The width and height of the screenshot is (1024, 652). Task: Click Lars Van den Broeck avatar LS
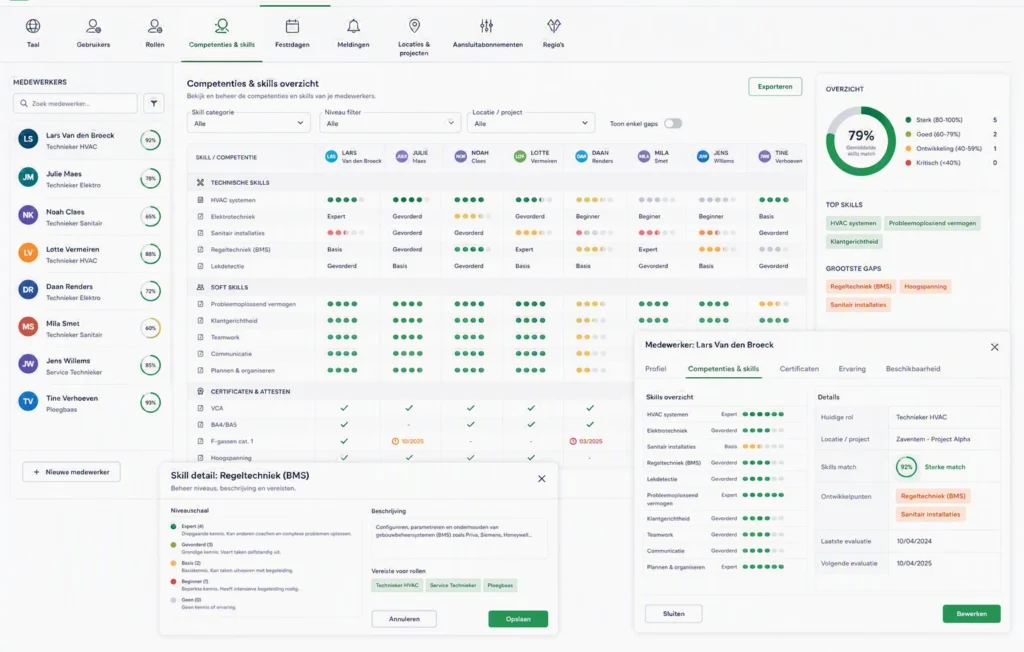click(x=28, y=139)
